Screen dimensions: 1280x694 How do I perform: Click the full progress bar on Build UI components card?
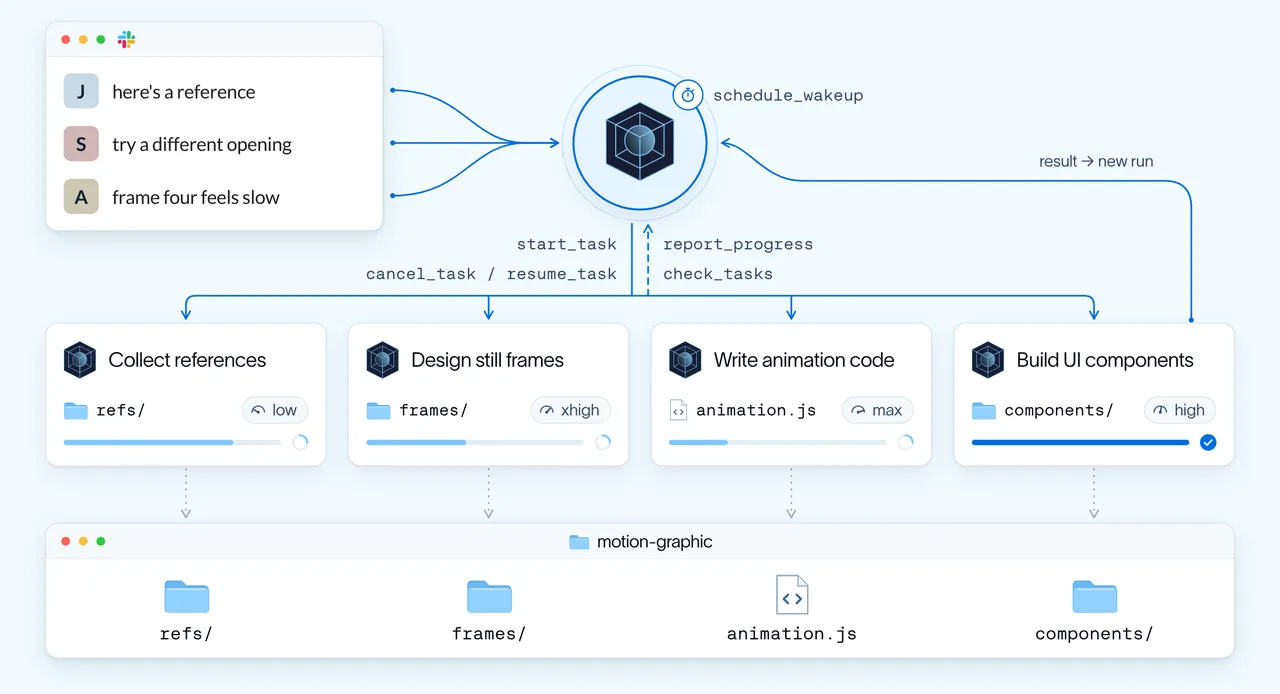tap(1081, 442)
